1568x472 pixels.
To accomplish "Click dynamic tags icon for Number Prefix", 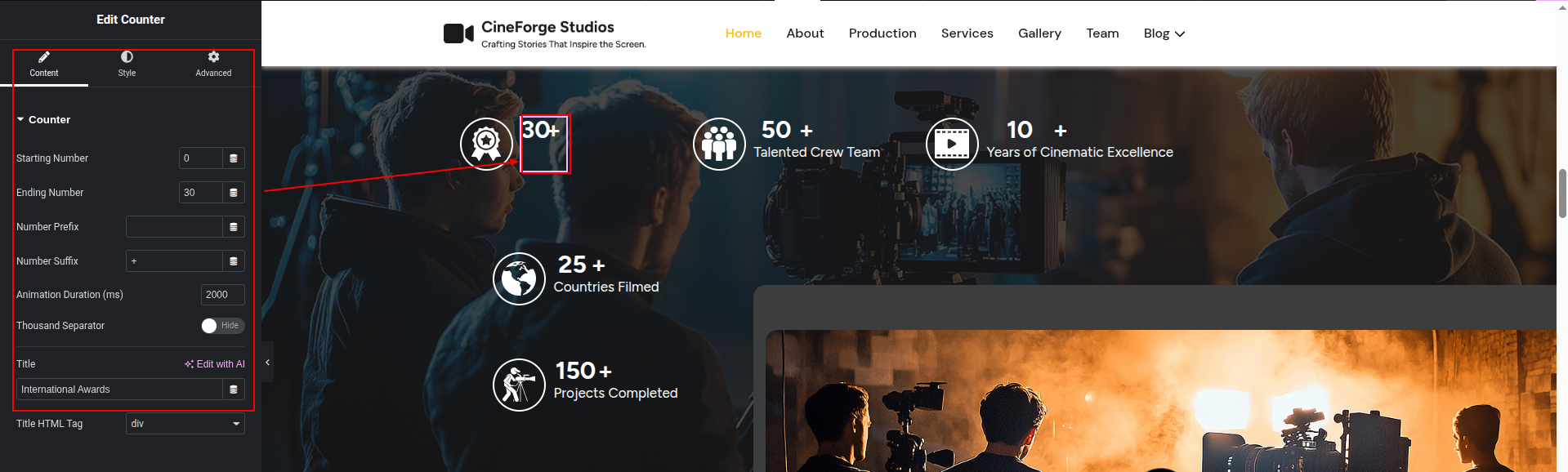I will [x=234, y=227].
